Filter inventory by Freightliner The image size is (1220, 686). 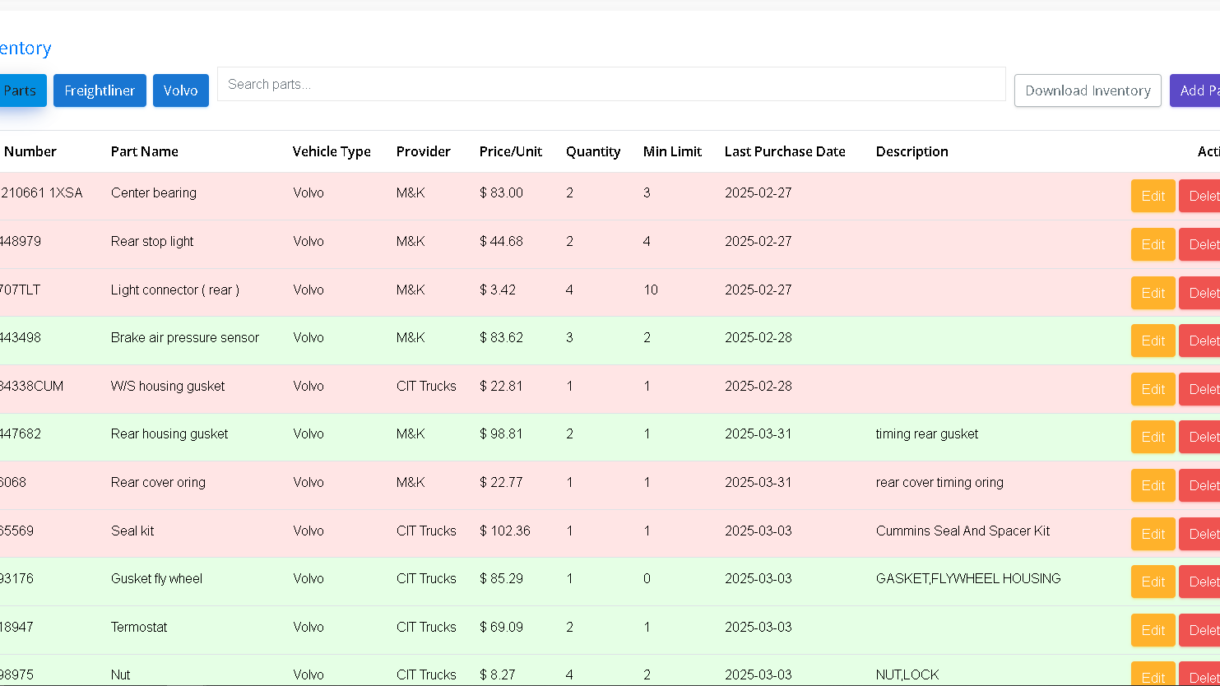100,90
